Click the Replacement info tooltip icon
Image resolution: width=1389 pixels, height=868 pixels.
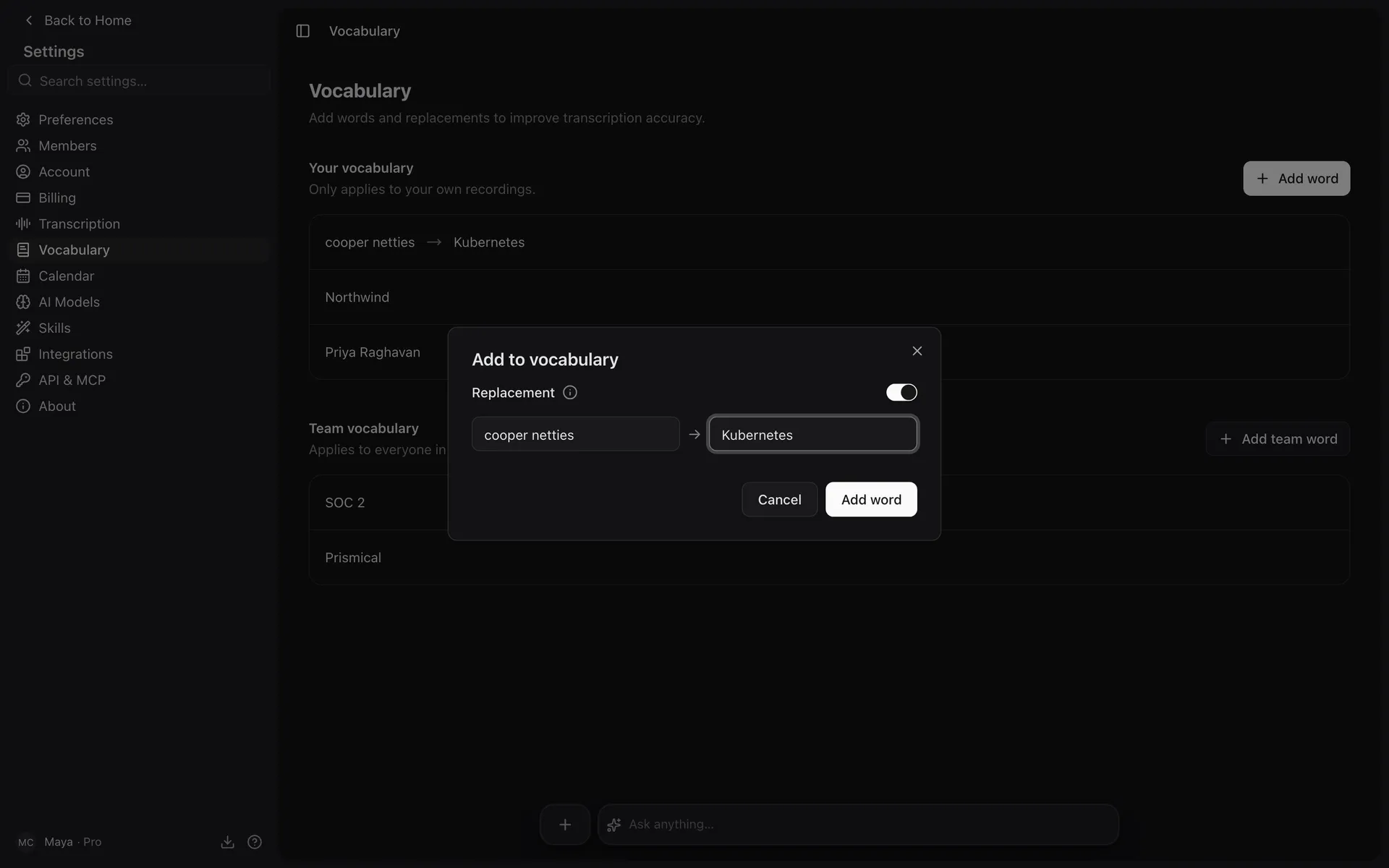(570, 393)
